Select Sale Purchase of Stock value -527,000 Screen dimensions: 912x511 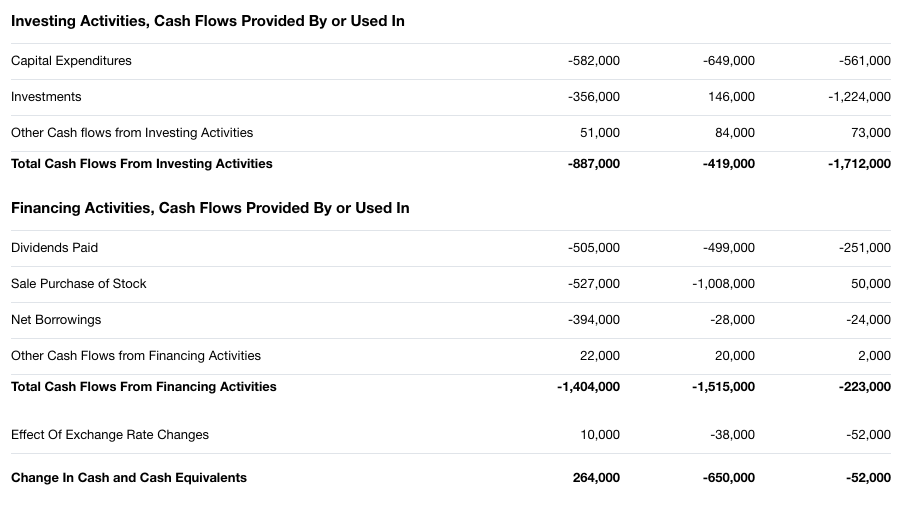594,284
